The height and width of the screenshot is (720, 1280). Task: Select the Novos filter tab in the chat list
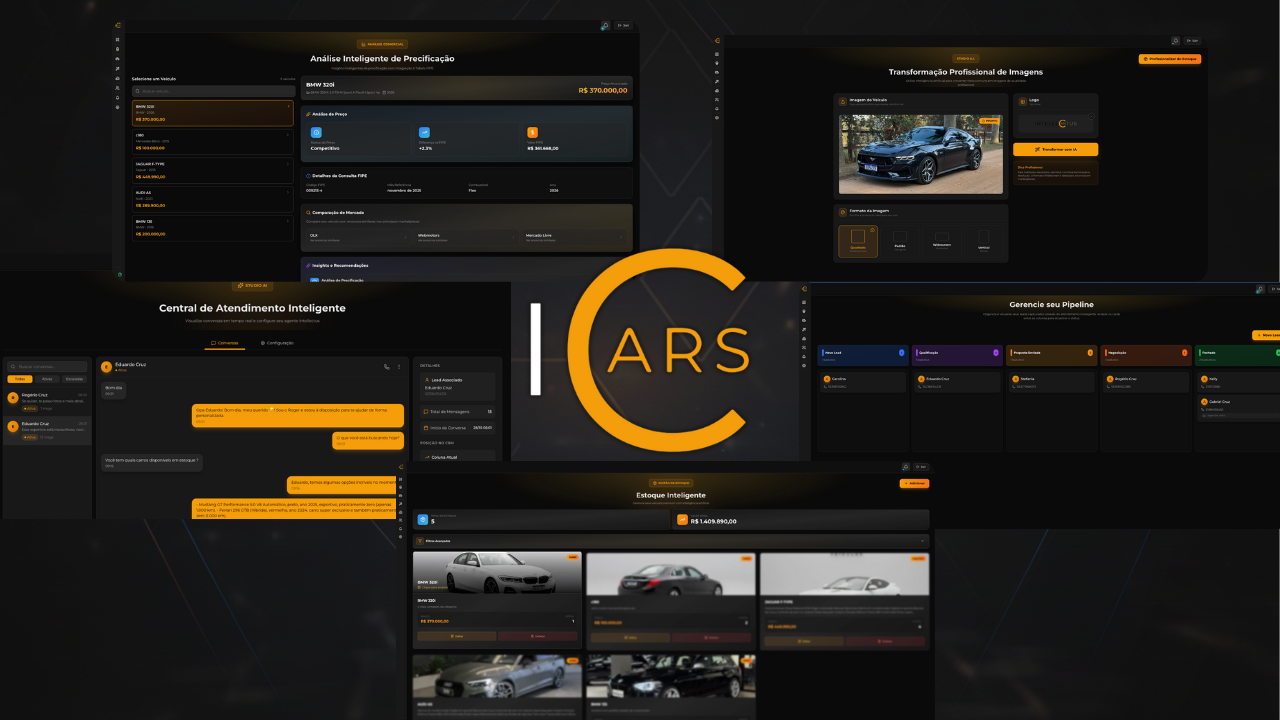click(46, 379)
